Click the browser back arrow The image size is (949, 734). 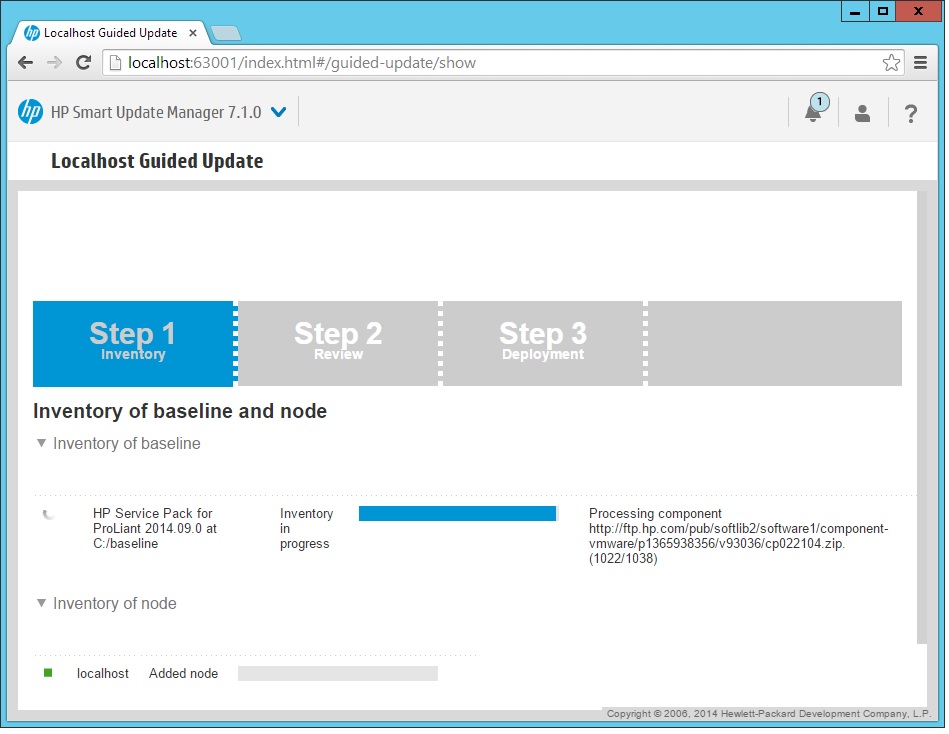(x=26, y=63)
